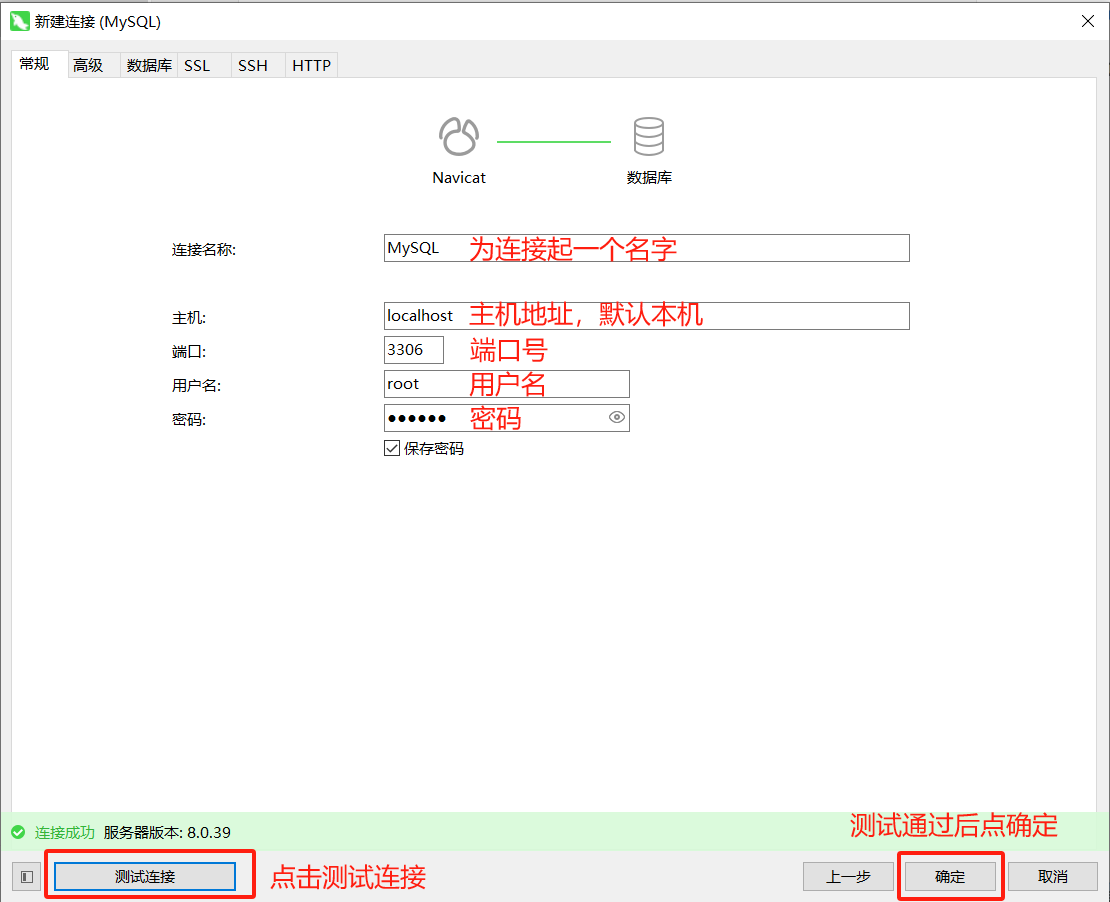Click the 取消 button
Image resolution: width=1110 pixels, height=902 pixels.
pyautogui.click(x=1053, y=877)
